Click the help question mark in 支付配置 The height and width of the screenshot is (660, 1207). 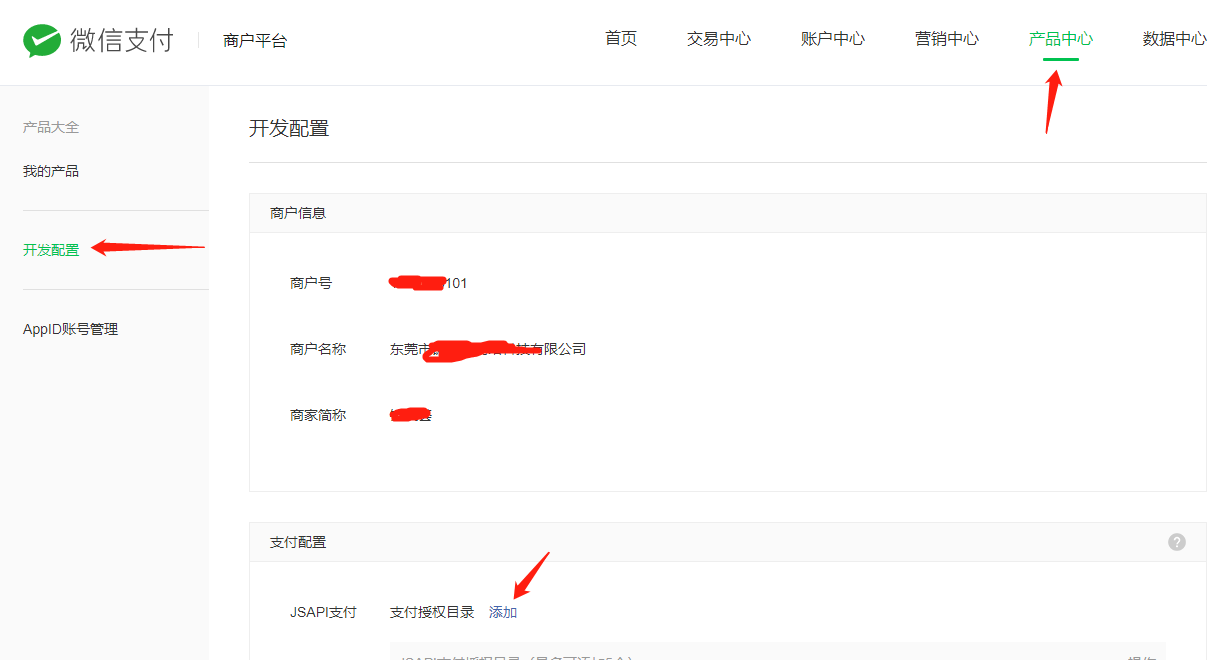1177,542
